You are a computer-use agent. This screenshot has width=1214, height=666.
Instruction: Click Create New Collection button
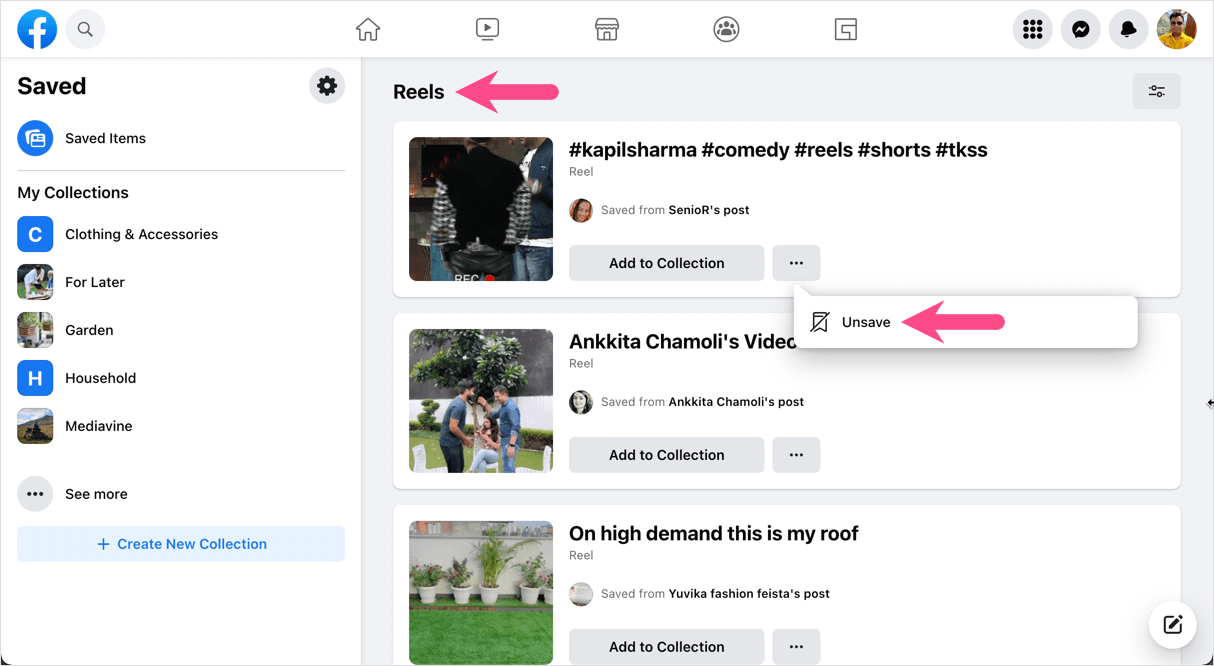(x=181, y=544)
